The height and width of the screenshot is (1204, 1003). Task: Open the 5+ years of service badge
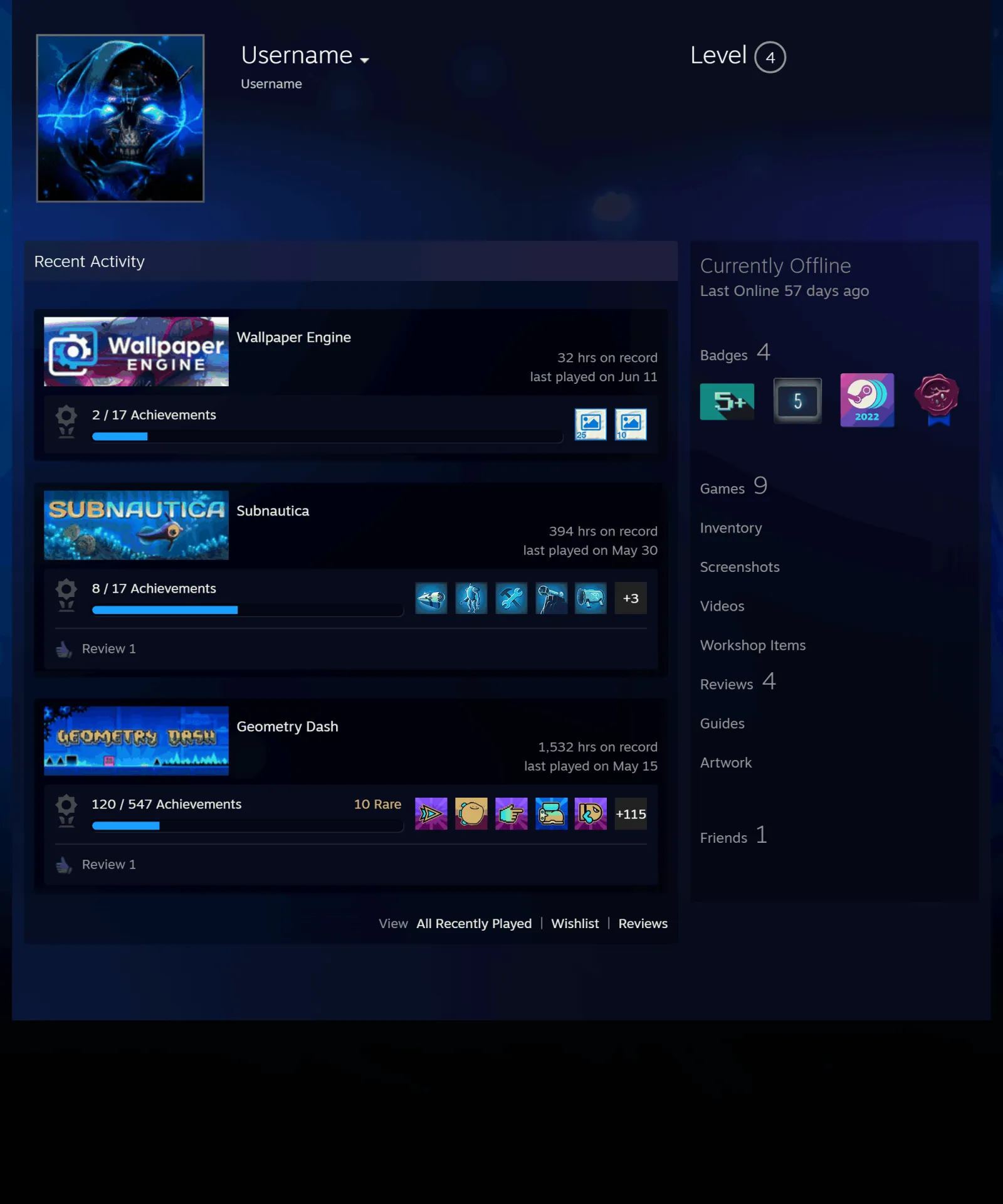click(727, 401)
